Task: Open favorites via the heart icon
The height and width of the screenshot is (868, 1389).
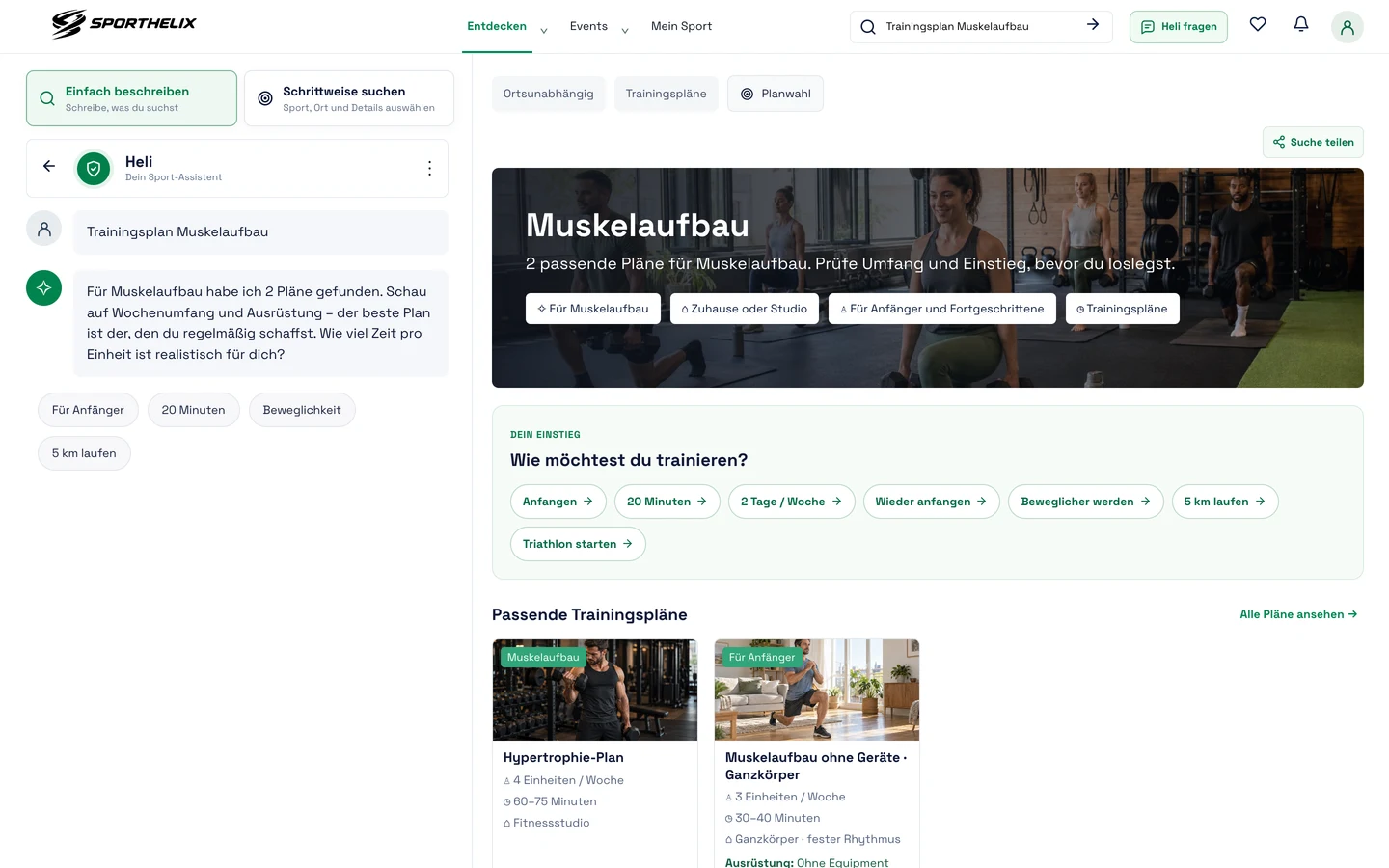Action: [x=1258, y=24]
